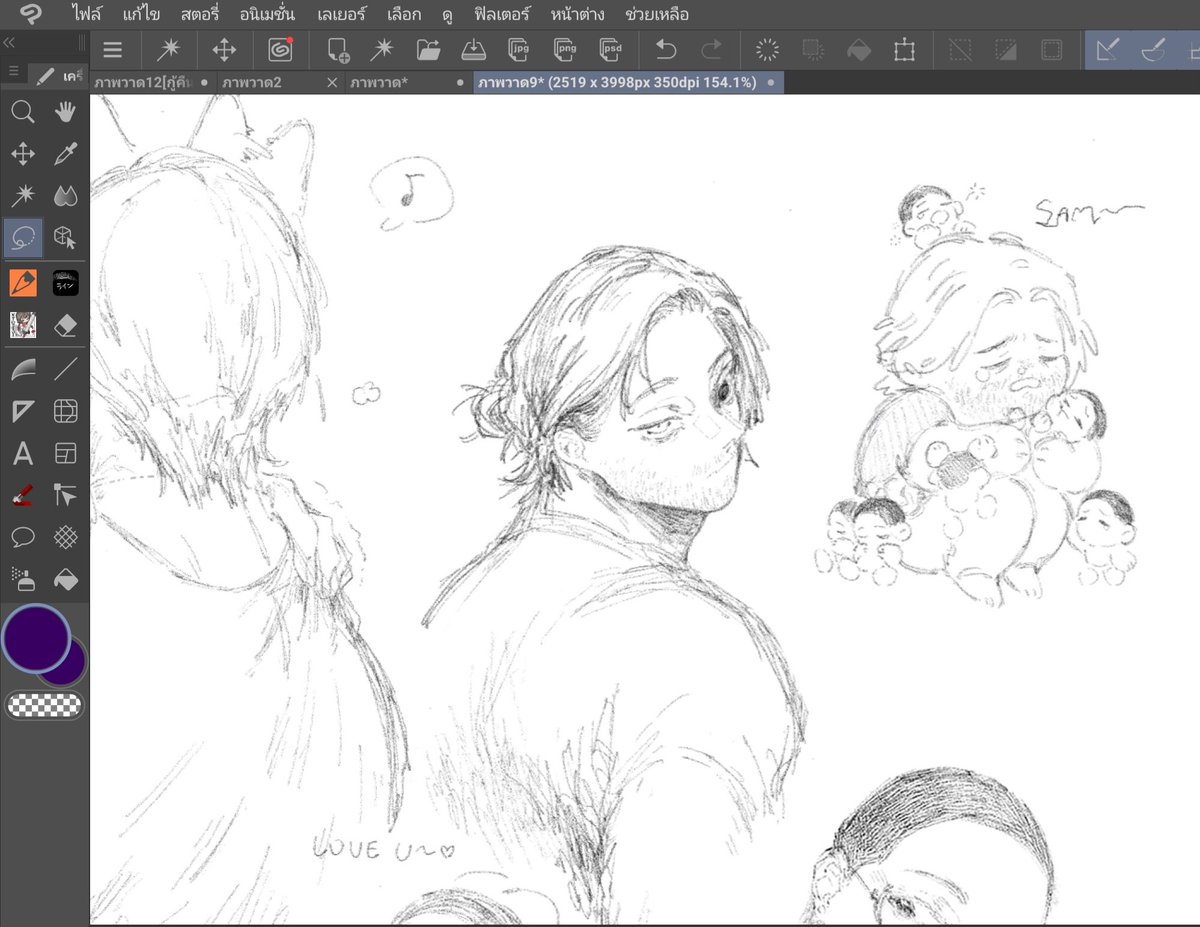Screen dimensions: 1200x927
Task: Select the crosshatch Decoration tool
Action: tap(66, 538)
